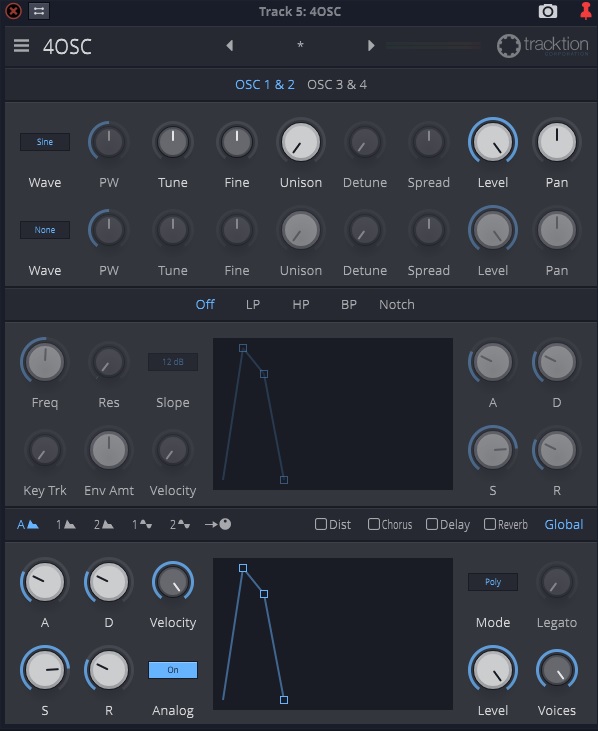The image size is (598, 731).
Task: Click the Legato knob
Action: pos(557,582)
